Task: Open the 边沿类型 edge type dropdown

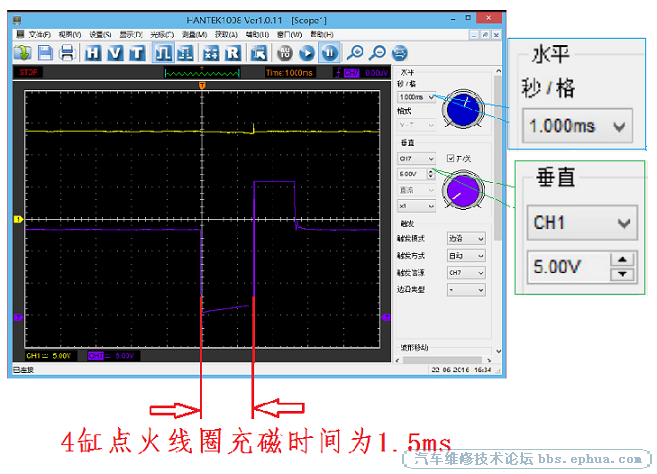Action: (466, 290)
